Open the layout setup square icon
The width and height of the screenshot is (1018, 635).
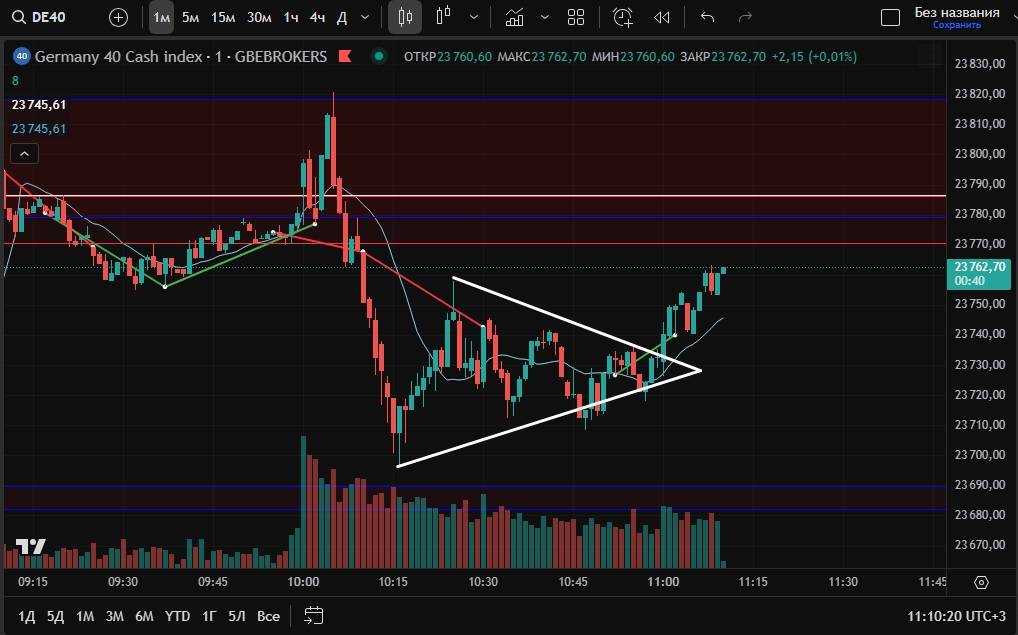[x=890, y=18]
